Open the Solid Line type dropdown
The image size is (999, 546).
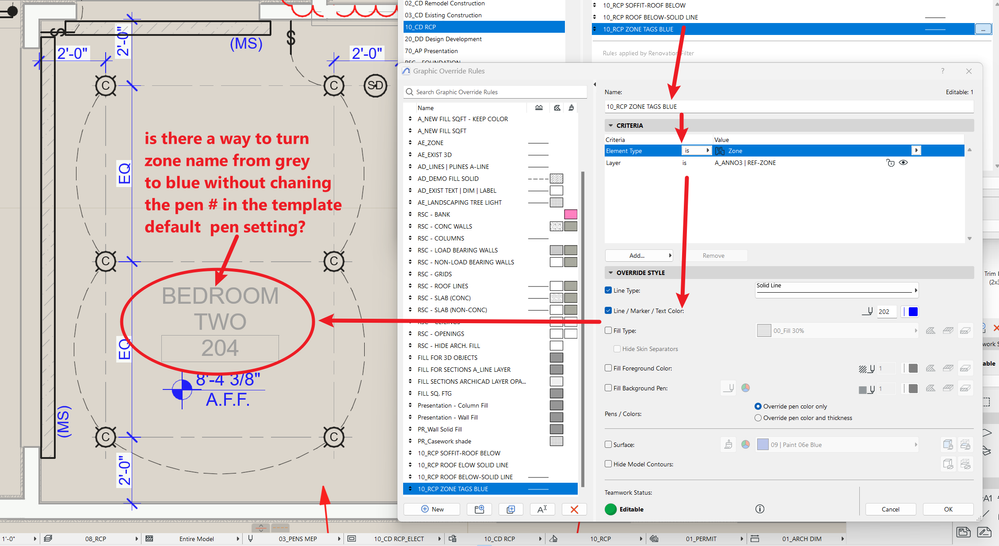(x=837, y=290)
